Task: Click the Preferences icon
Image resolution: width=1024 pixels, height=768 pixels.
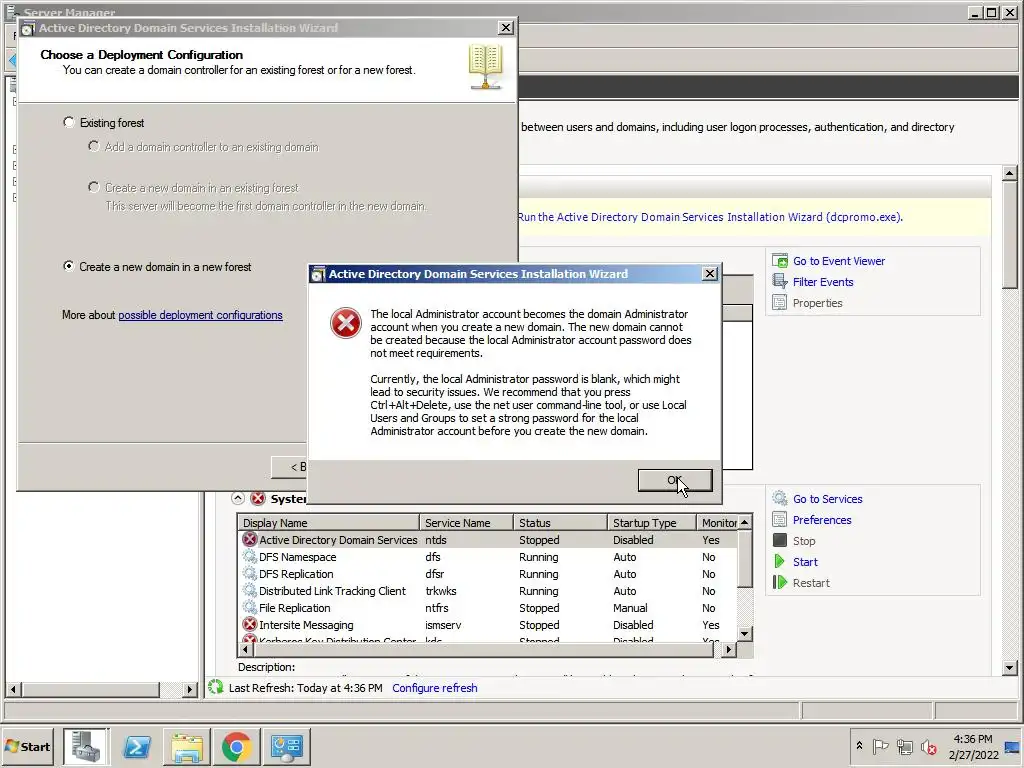Action: click(780, 519)
